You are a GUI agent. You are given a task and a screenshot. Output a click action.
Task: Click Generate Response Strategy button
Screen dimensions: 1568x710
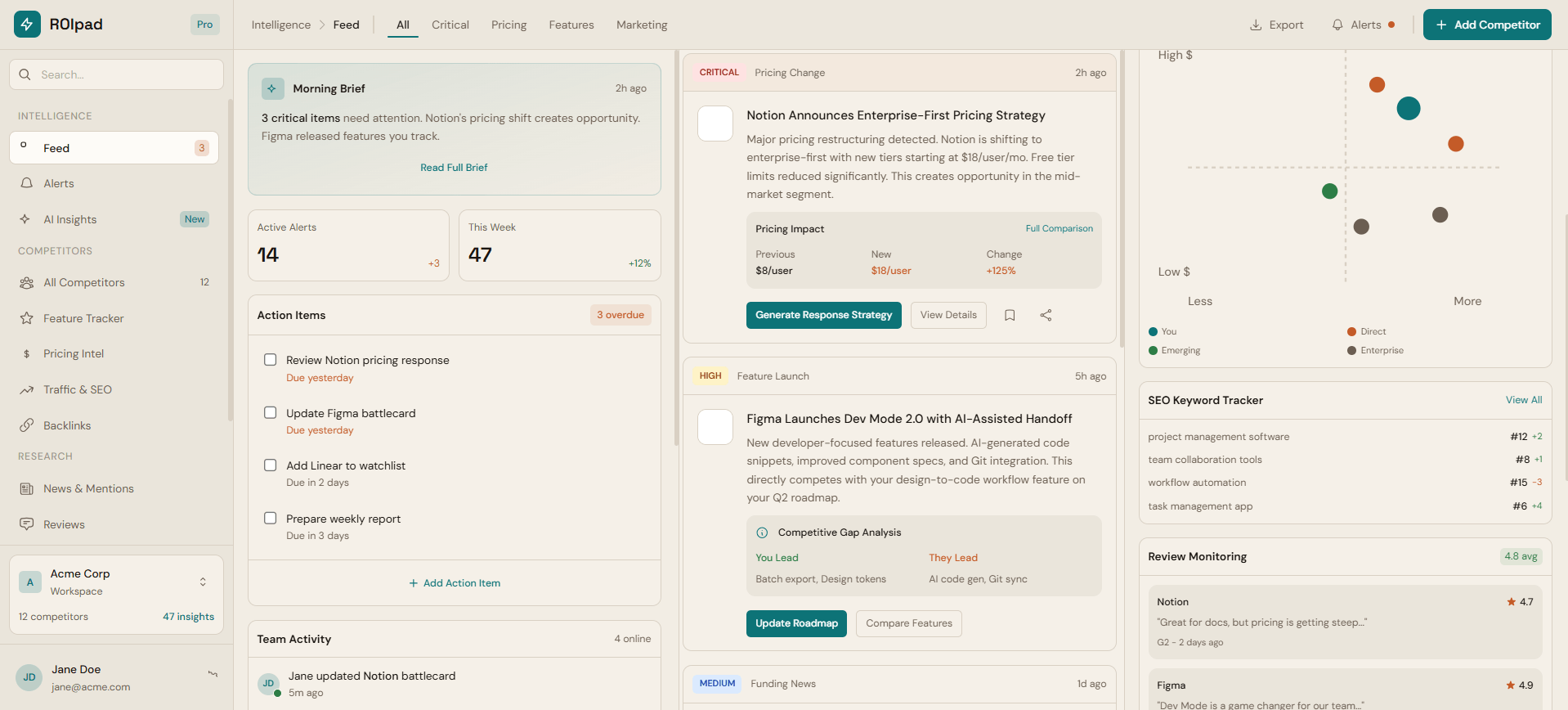point(823,315)
